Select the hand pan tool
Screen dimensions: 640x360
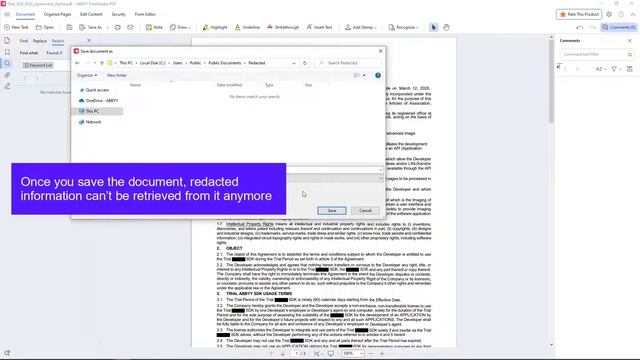(x=446, y=27)
